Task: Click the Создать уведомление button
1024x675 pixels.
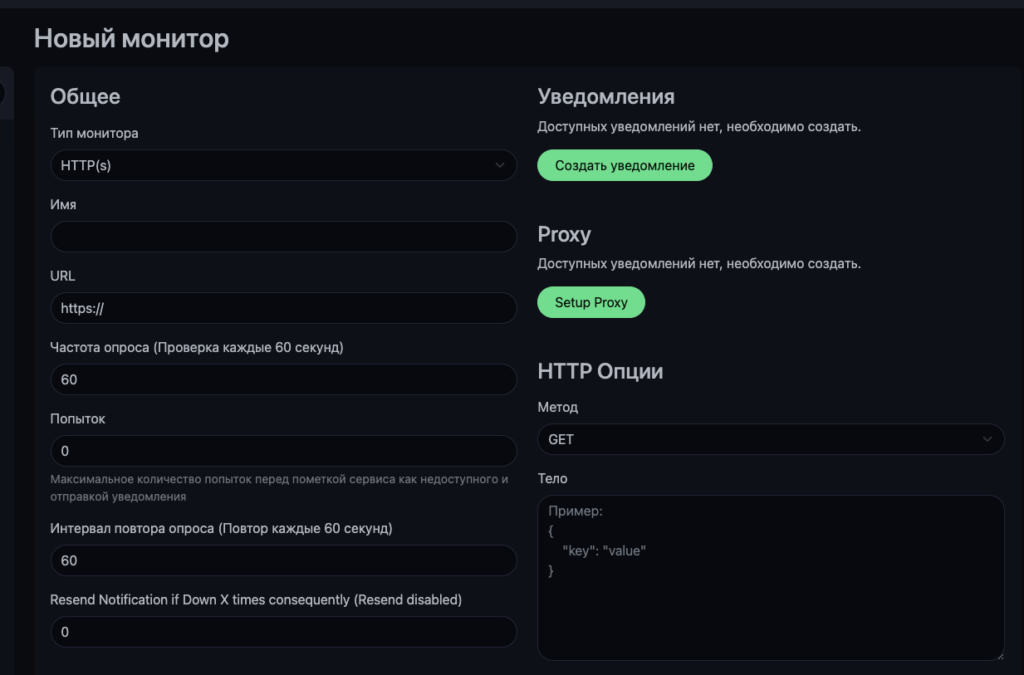Action: (624, 165)
